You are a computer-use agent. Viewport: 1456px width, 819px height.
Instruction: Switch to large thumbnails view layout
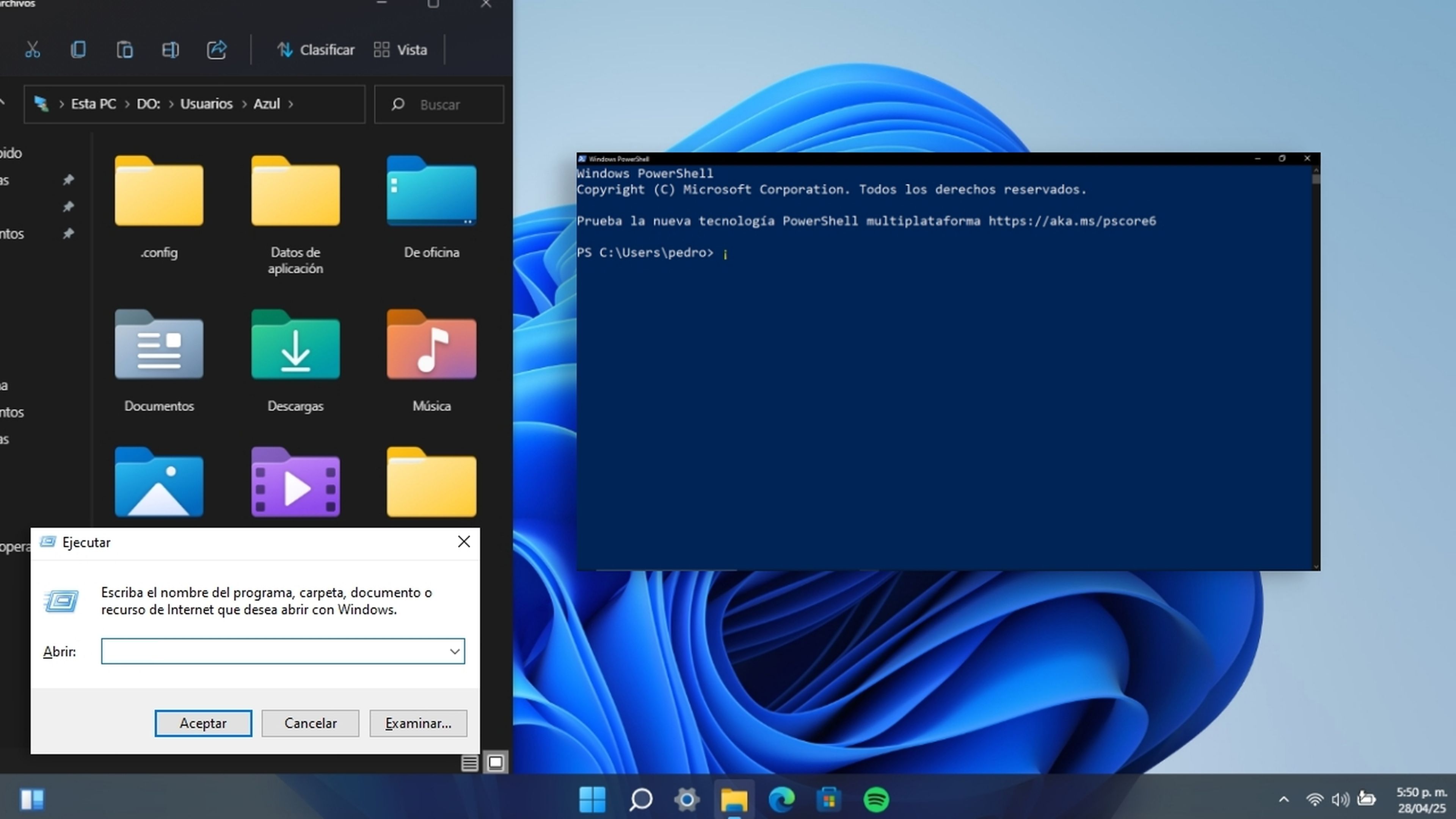[x=496, y=763]
